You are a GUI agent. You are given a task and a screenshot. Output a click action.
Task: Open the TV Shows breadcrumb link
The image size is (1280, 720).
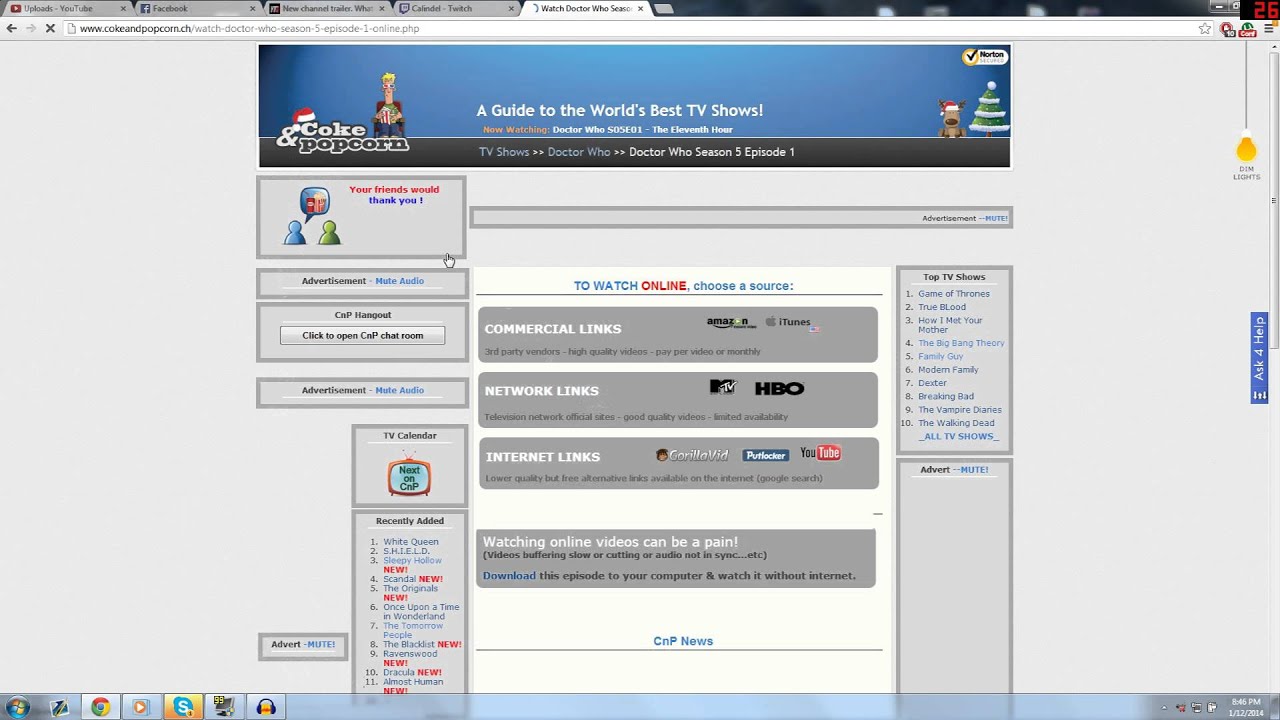tap(504, 152)
